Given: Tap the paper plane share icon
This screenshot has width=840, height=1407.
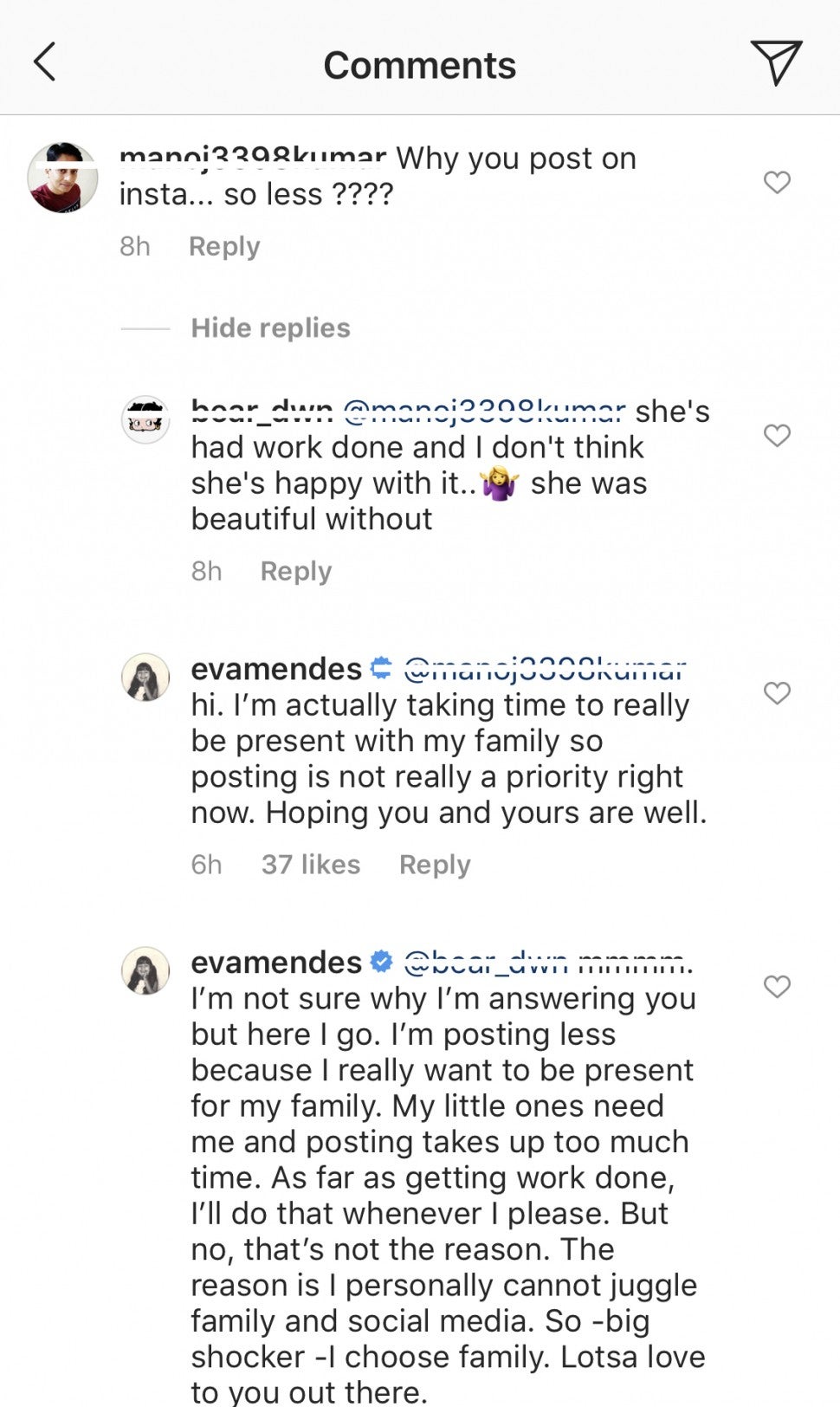Looking at the screenshot, I should pyautogui.click(x=776, y=62).
